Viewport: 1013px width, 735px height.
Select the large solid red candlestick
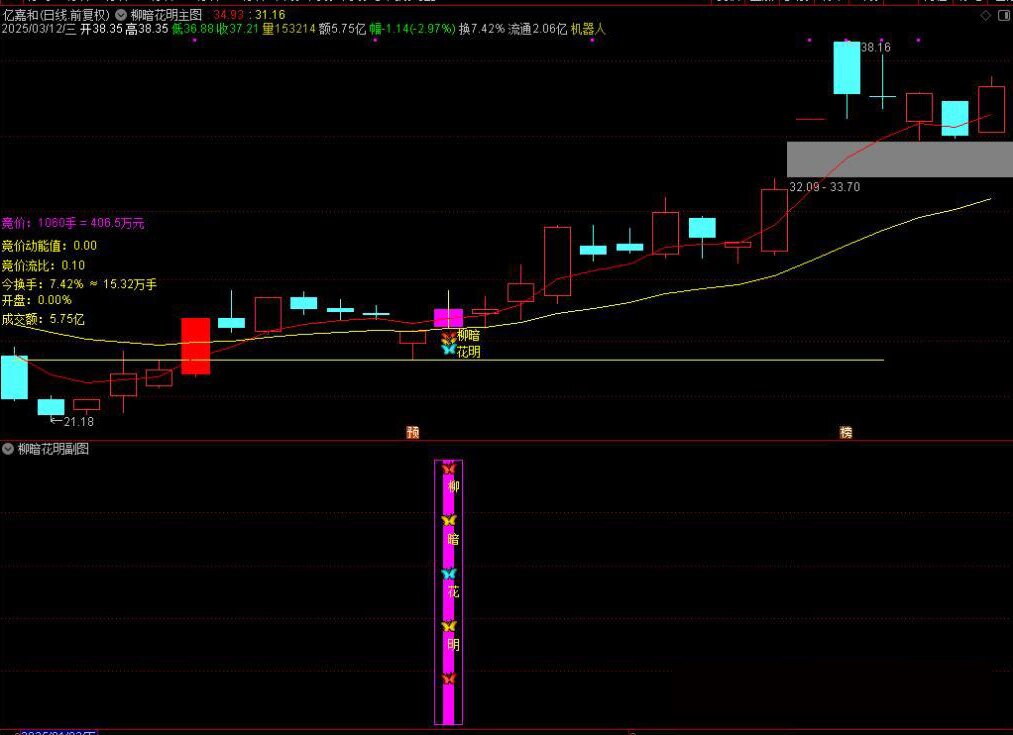[195, 346]
